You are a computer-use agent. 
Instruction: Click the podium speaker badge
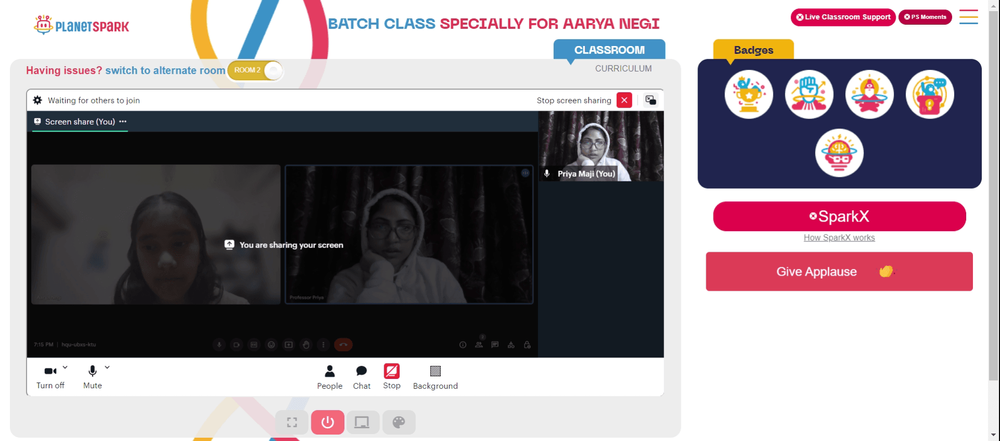(930, 94)
